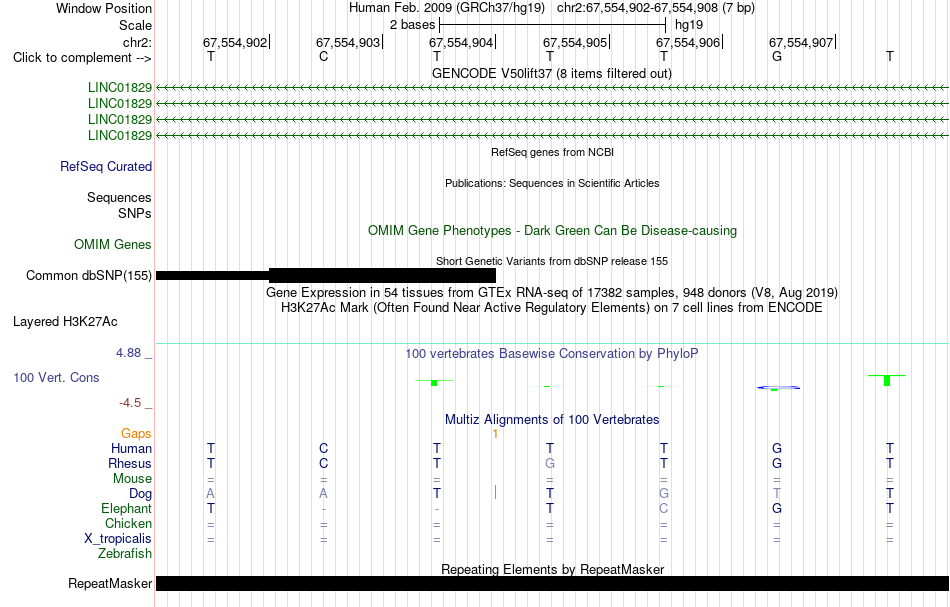The width and height of the screenshot is (950, 607).
Task: Select the Mouse species label
Action: click(132, 479)
